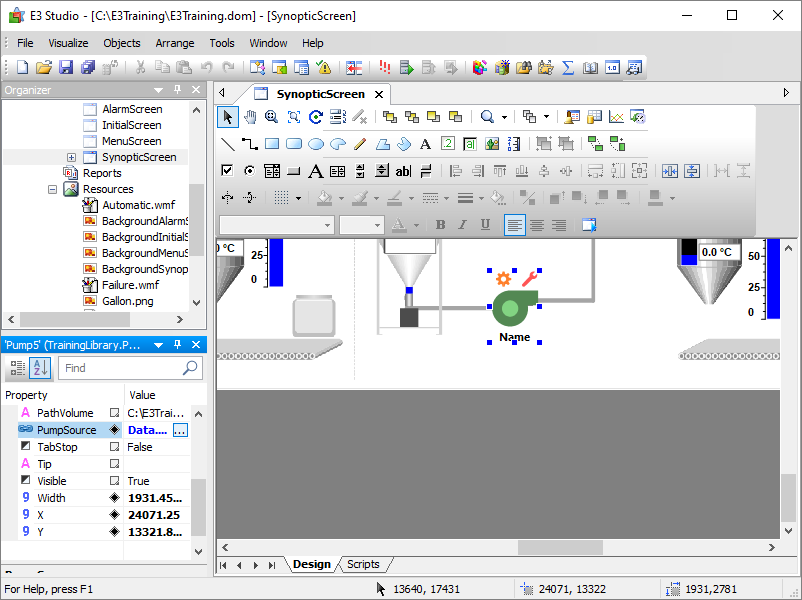Viewport: 802px width, 600px height.
Task: Select the arrow selection tool
Action: point(228,117)
